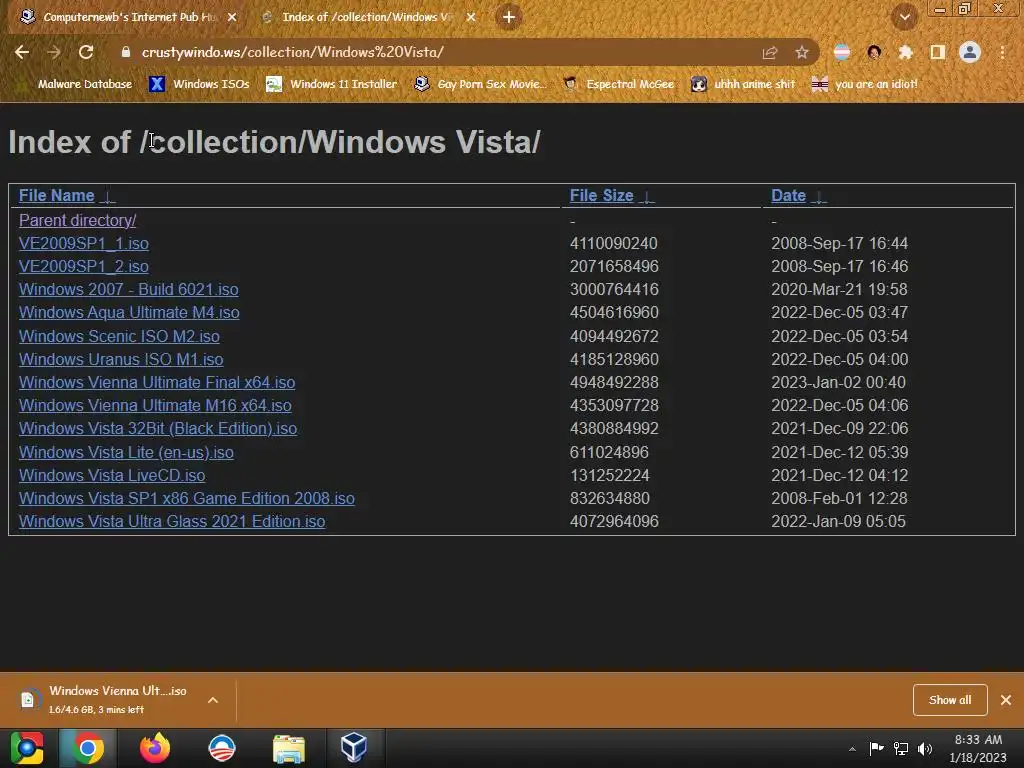This screenshot has height=768, width=1024.
Task: Open Windows Vista 32Bit (Black Edition).iso
Action: [158, 428]
